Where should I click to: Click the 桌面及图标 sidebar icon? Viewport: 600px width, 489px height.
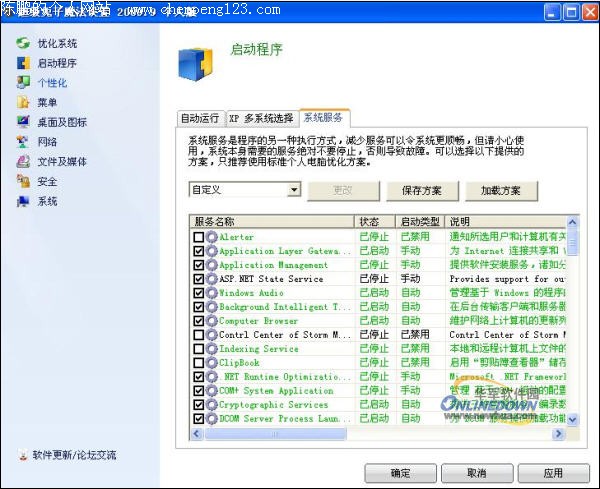pyautogui.click(x=23, y=122)
